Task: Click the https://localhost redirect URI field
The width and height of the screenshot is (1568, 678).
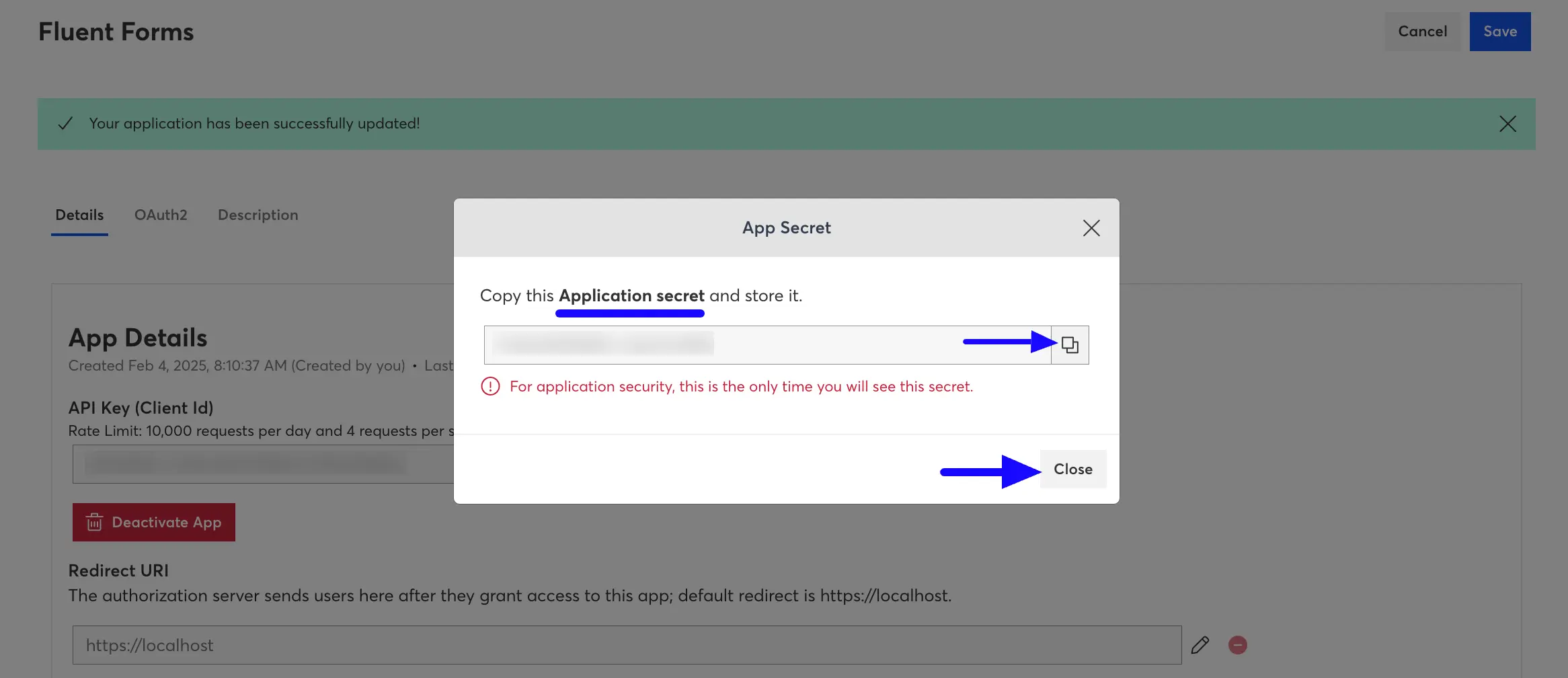Action: point(627,645)
